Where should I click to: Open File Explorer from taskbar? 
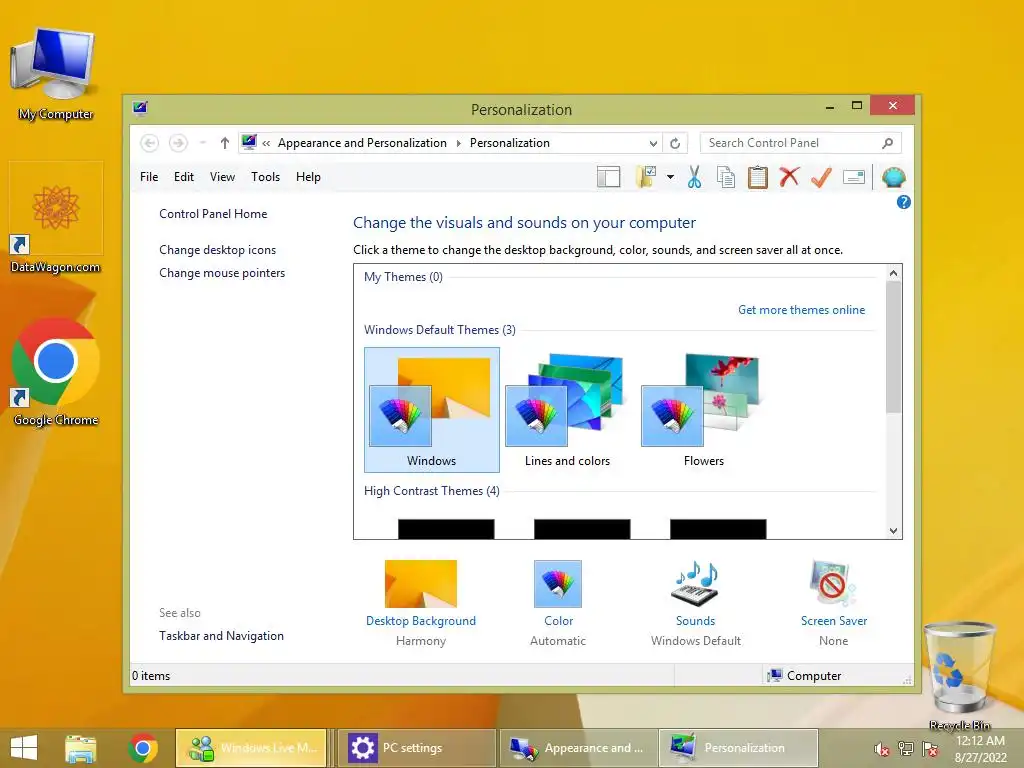(80, 748)
